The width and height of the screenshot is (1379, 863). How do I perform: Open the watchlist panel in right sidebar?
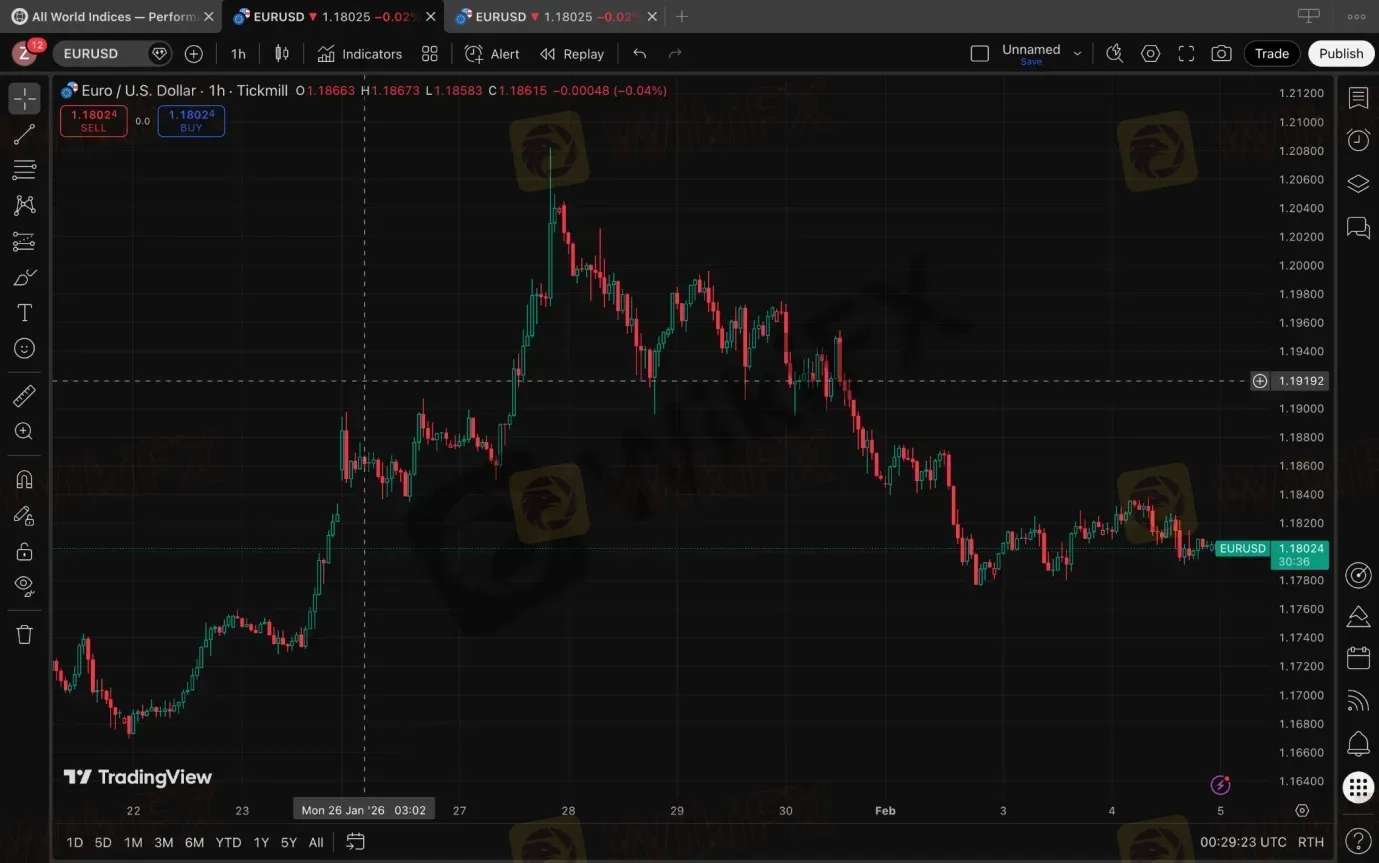[x=1358, y=98]
